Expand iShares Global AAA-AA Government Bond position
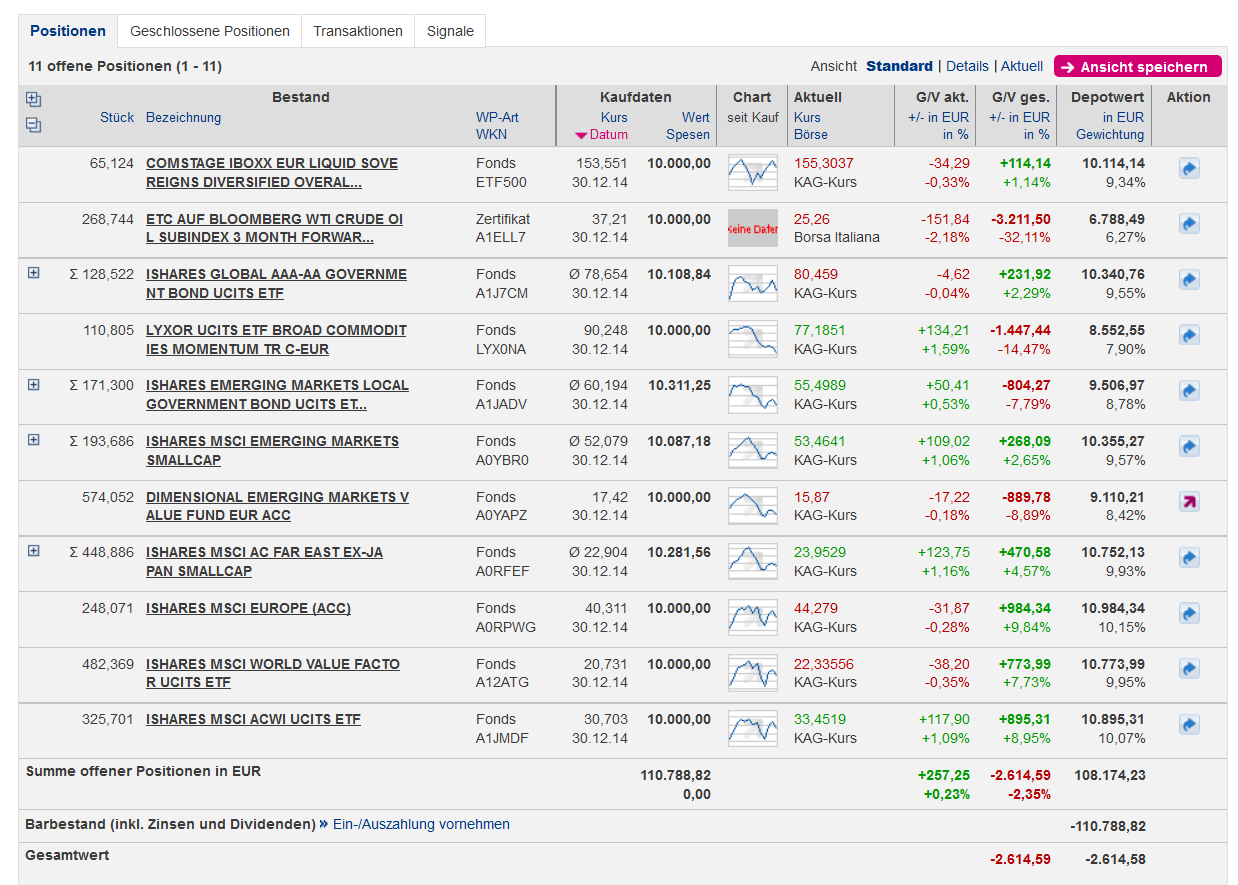This screenshot has height=885, width=1238. pos(34,273)
